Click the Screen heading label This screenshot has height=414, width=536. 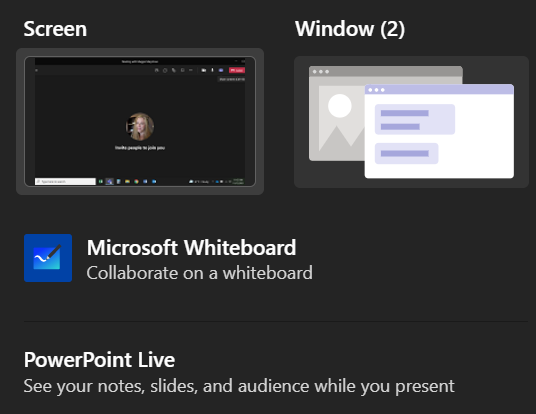[x=55, y=29]
